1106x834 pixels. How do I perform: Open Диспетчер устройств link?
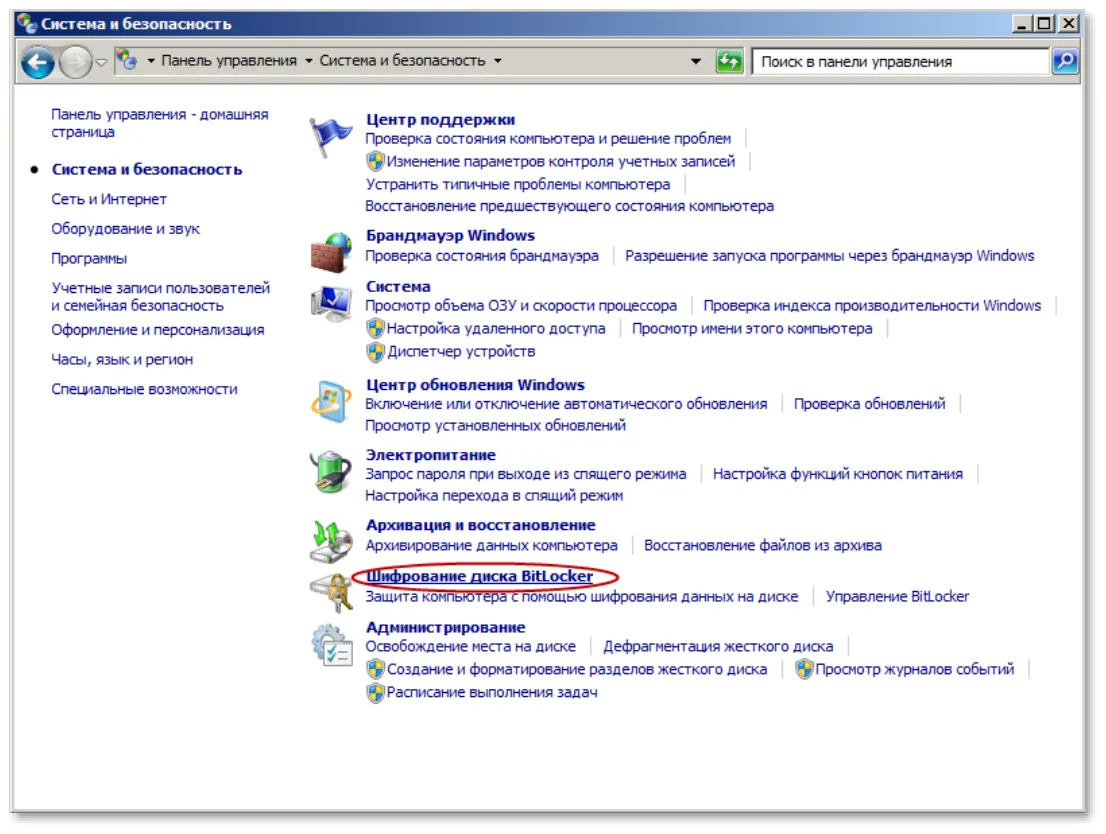point(461,351)
